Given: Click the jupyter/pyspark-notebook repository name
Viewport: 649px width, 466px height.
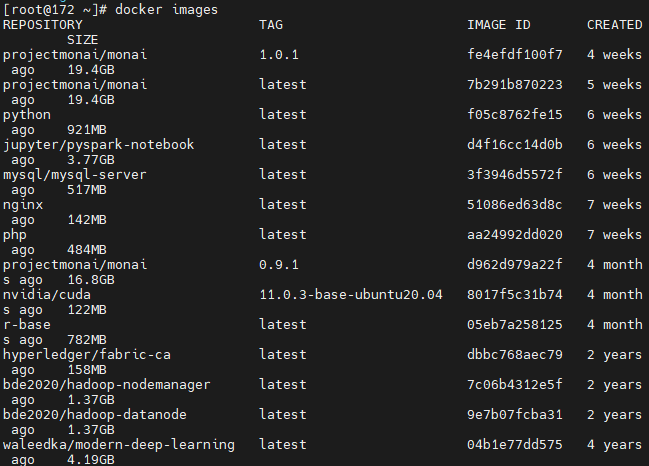Looking at the screenshot, I should click(99, 145).
